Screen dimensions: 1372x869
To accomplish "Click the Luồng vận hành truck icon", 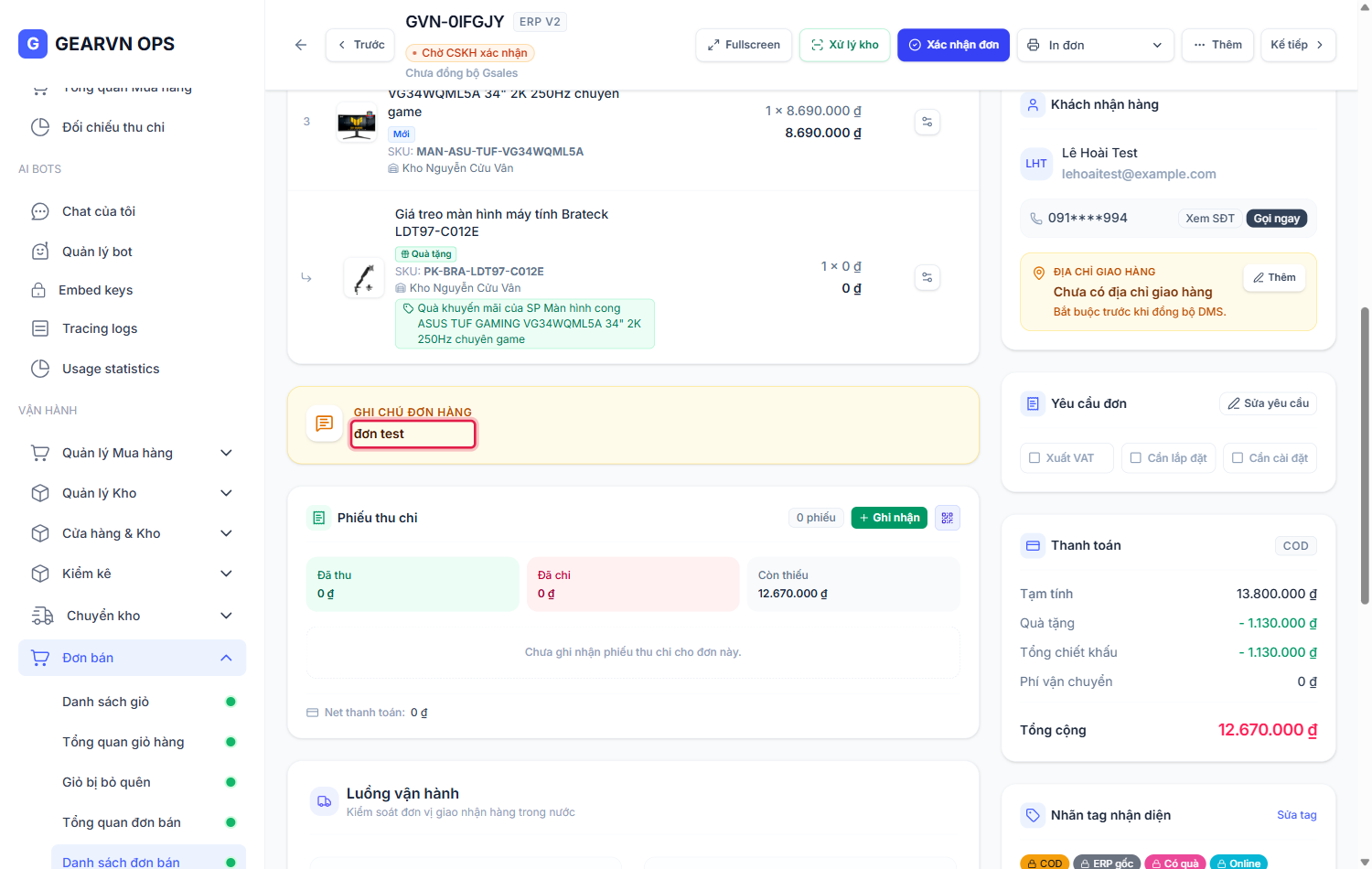I will pyautogui.click(x=324, y=801).
